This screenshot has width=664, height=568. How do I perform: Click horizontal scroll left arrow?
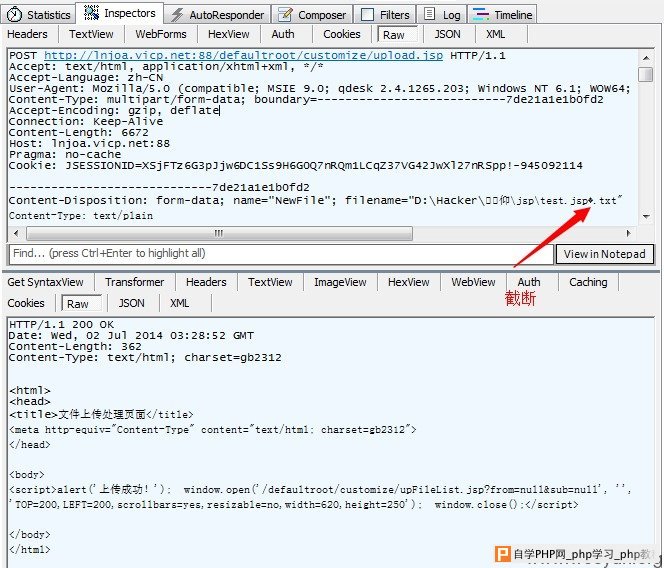(16, 233)
